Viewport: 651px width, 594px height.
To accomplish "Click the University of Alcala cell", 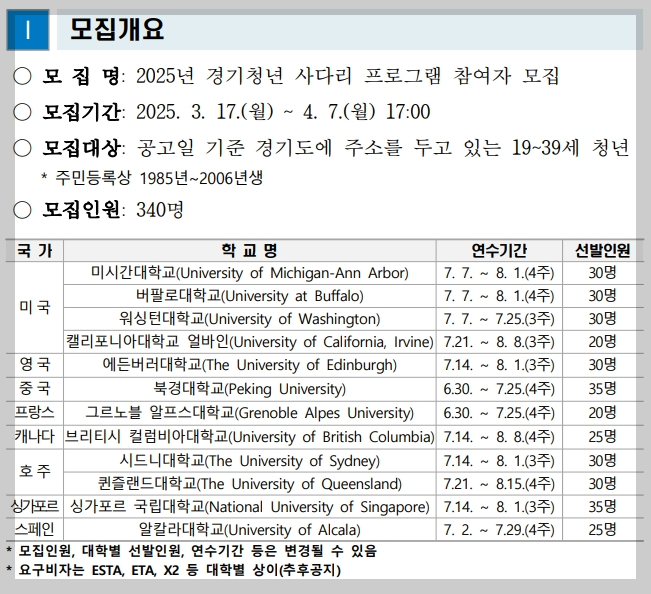I will pyautogui.click(x=250, y=530).
